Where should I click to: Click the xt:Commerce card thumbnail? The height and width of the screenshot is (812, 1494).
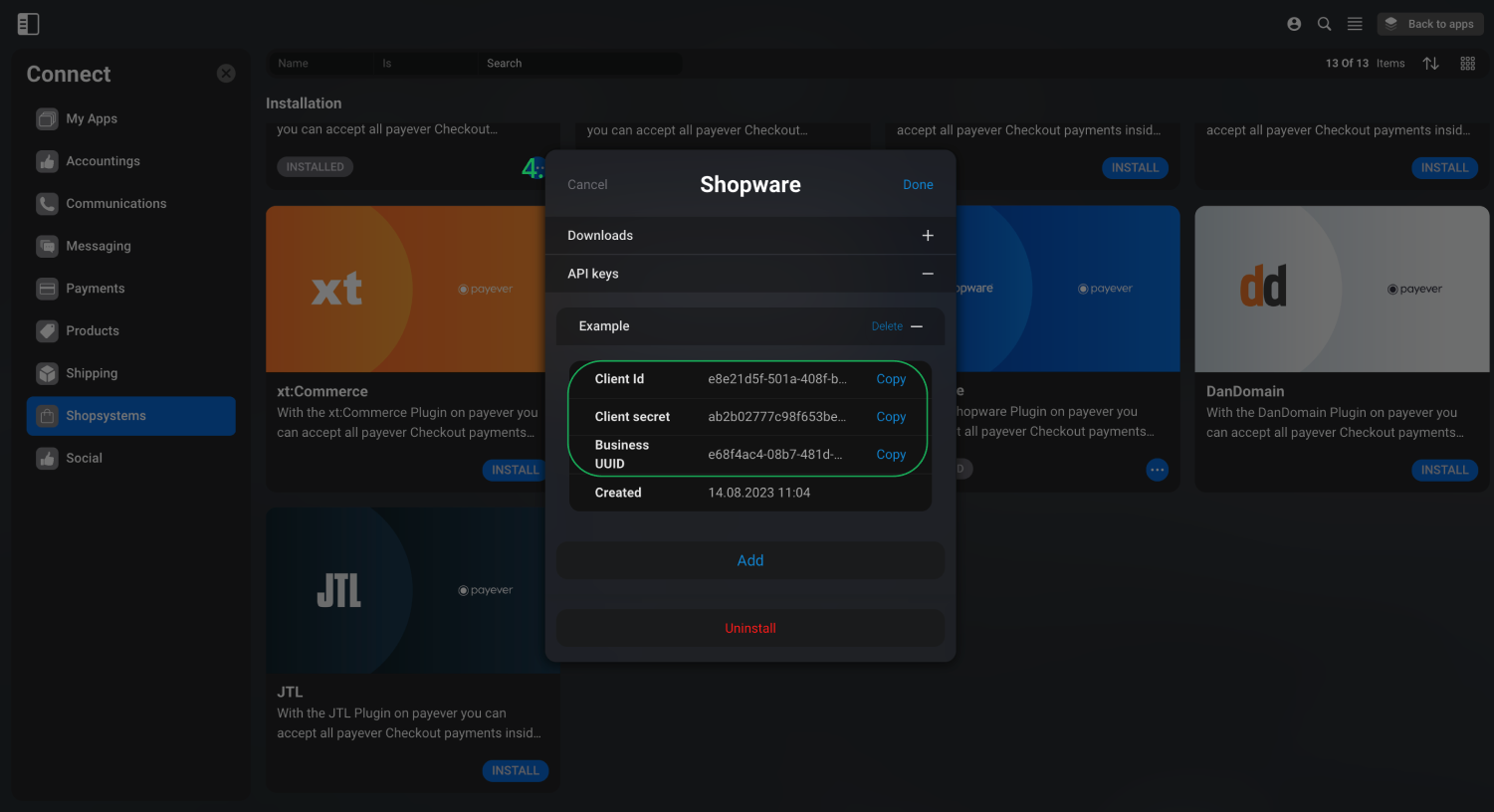point(406,289)
